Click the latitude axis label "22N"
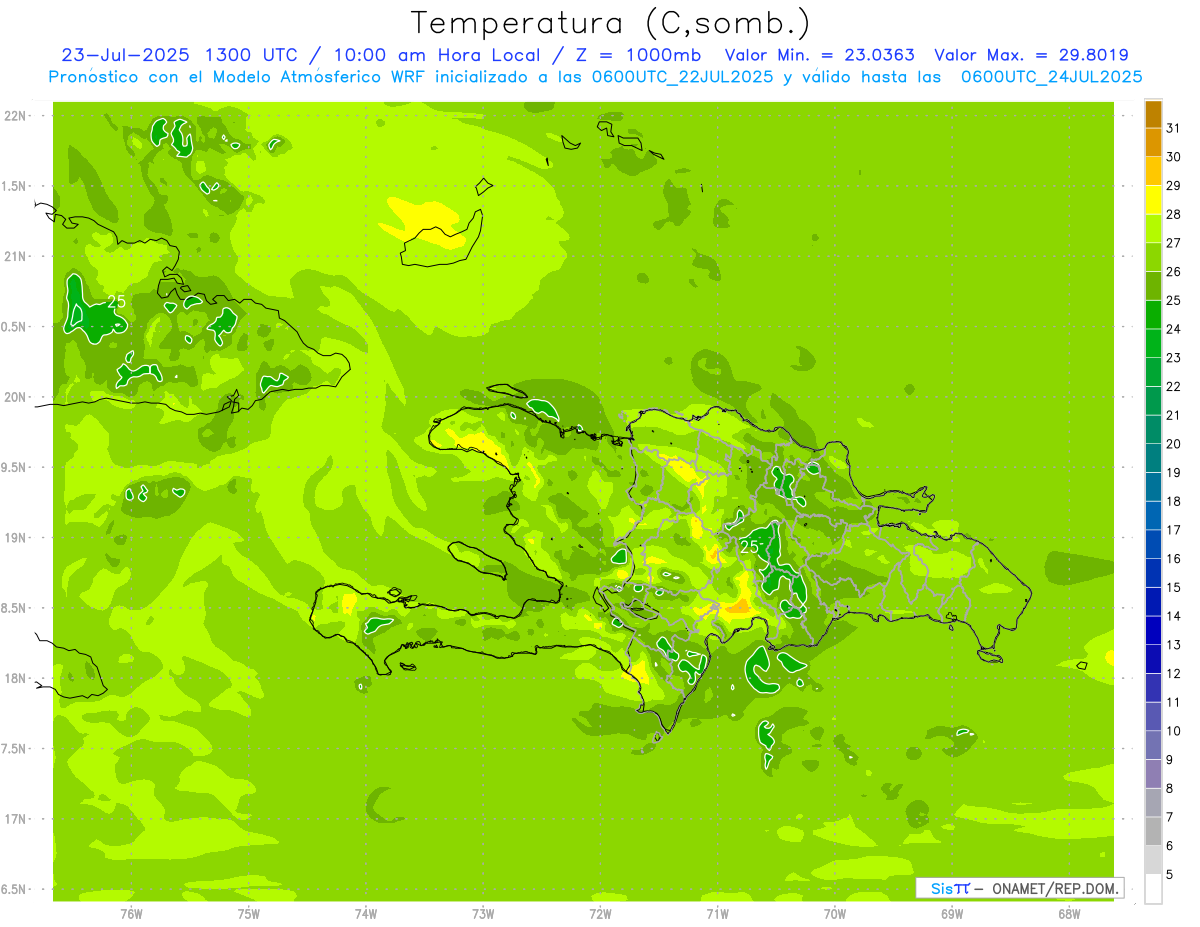 point(17,115)
